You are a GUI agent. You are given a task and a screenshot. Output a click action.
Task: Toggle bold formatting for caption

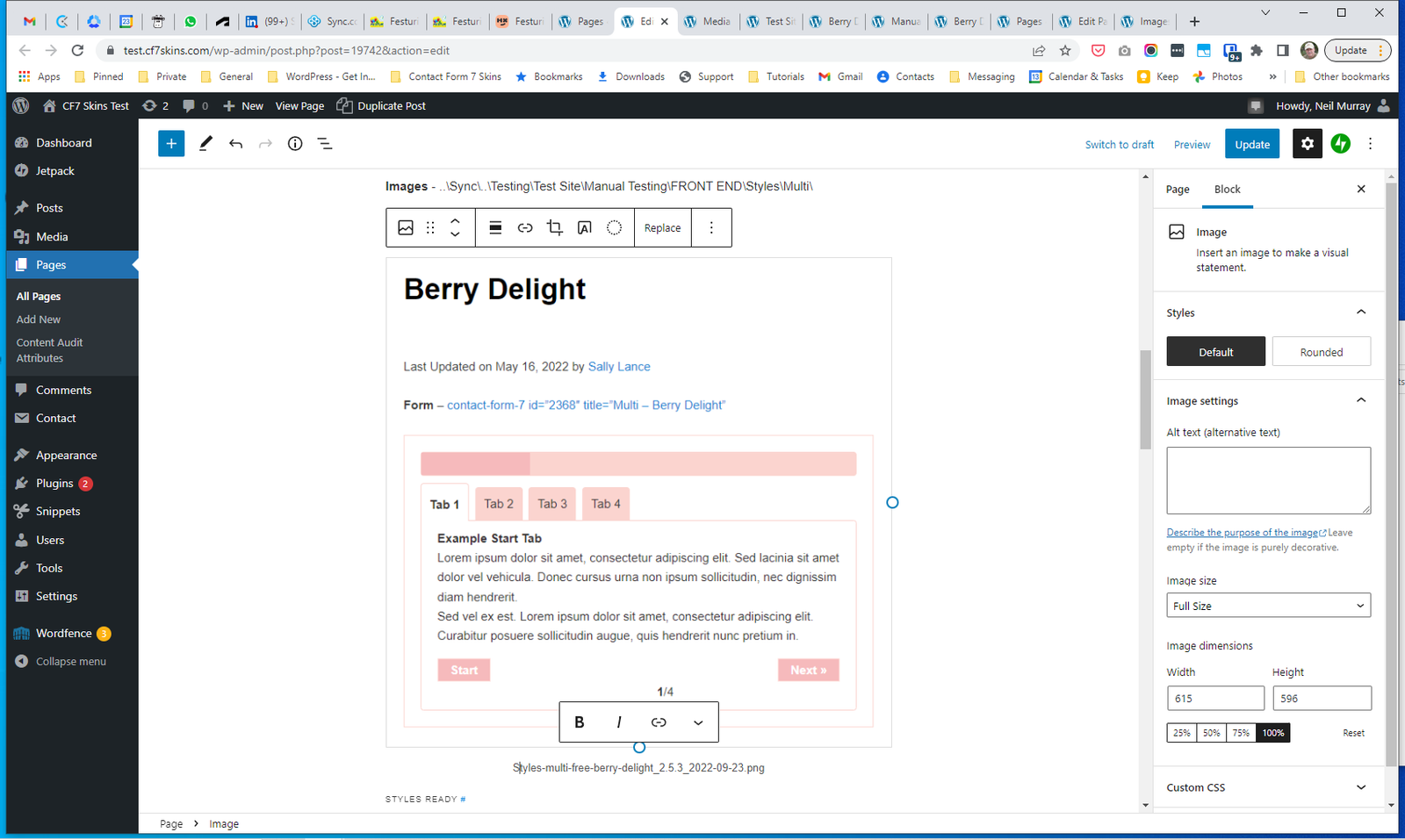tap(579, 722)
